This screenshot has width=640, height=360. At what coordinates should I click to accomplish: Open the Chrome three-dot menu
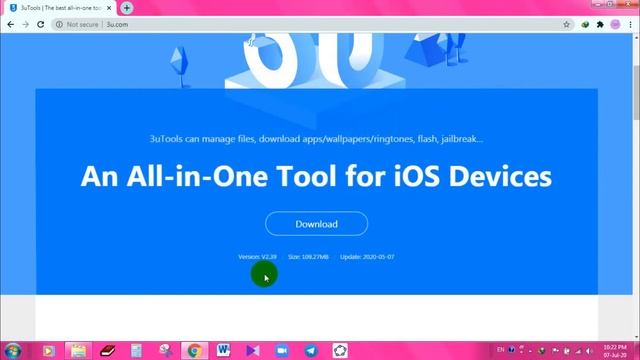630,24
